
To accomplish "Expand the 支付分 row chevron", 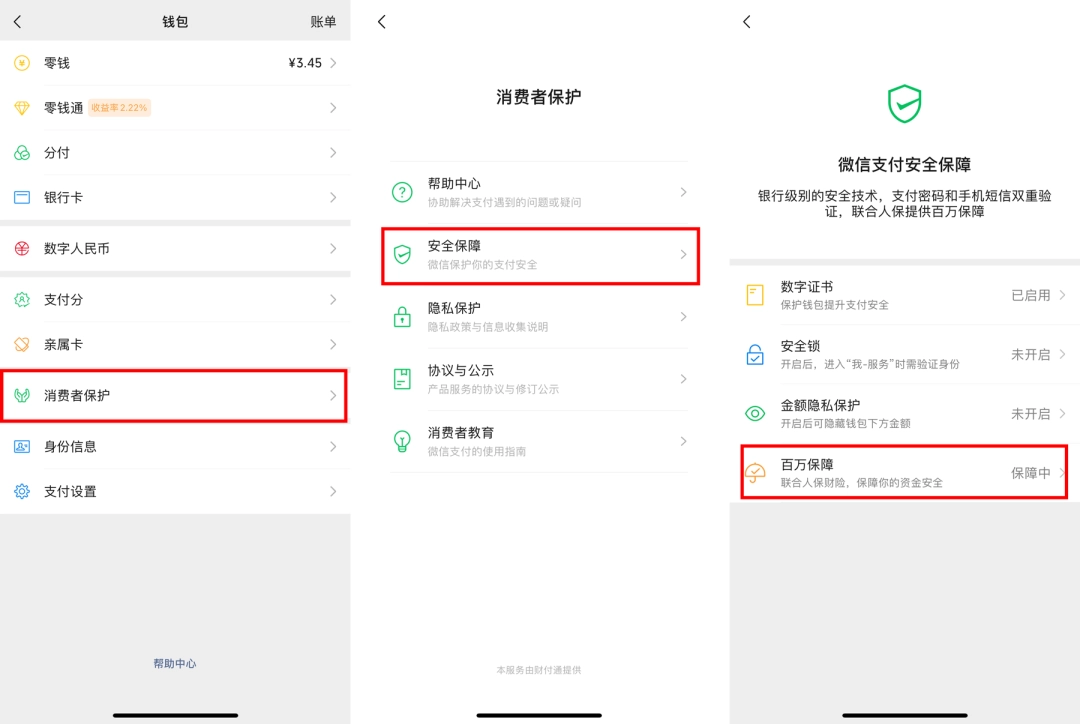I will click(x=333, y=300).
